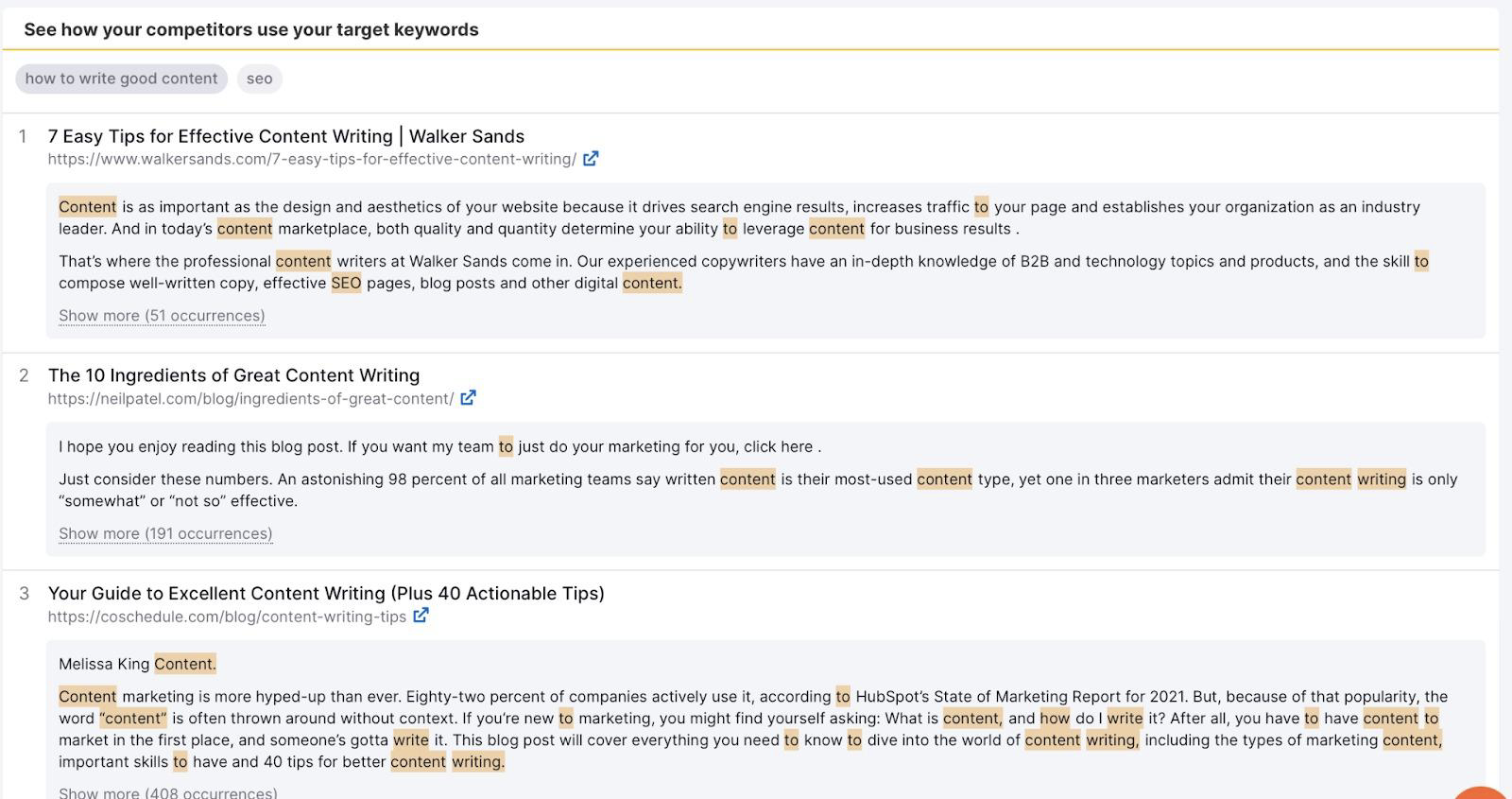Click the rank number 2 of second result
The height and width of the screenshot is (799, 1512).
click(24, 376)
